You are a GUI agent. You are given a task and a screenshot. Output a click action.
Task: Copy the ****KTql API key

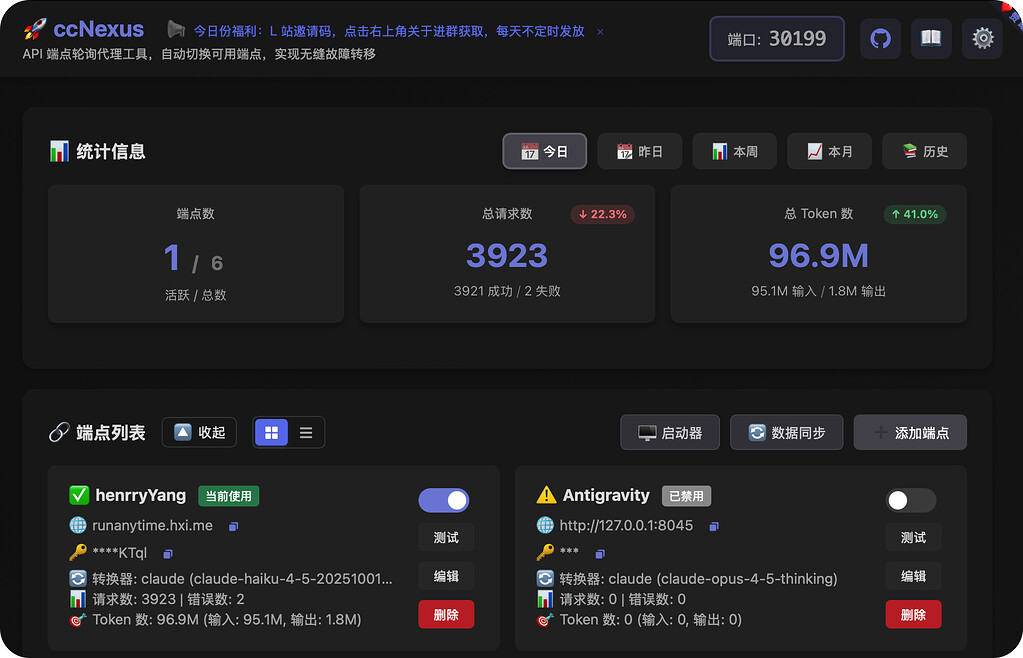(x=168, y=554)
